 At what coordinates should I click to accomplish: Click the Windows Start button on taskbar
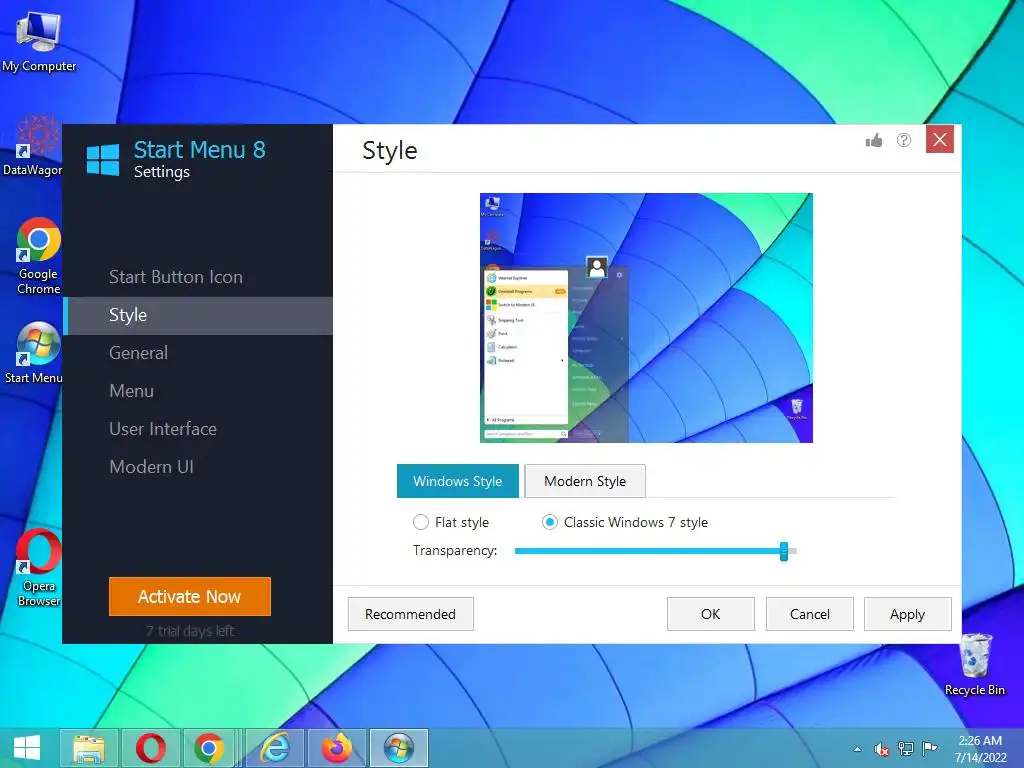[27, 748]
